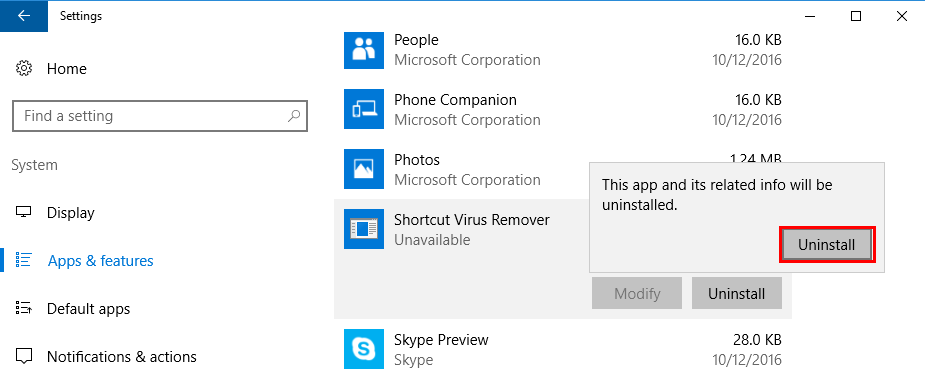Click the Settings window title

pos(81,16)
